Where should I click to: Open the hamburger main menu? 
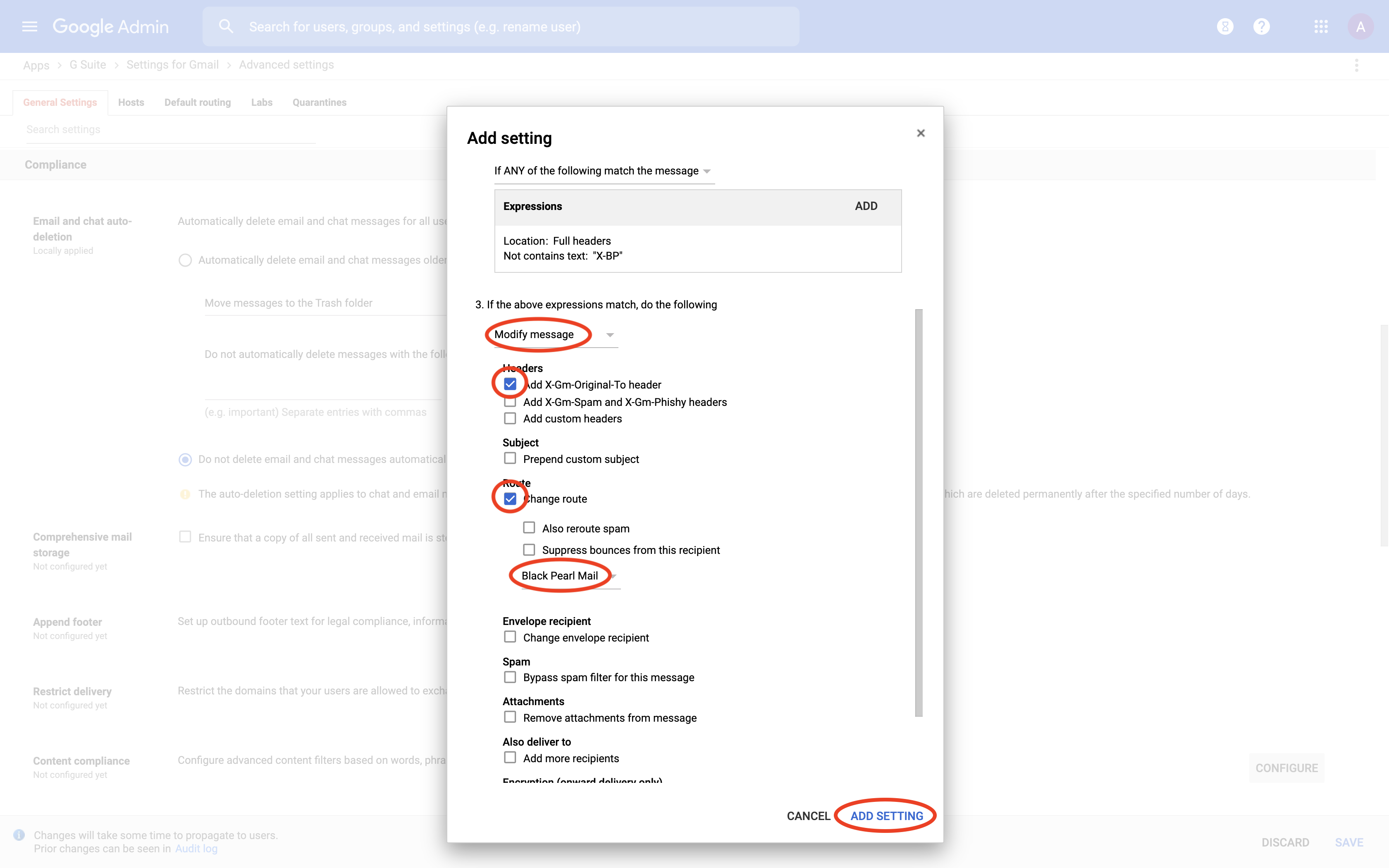29,26
